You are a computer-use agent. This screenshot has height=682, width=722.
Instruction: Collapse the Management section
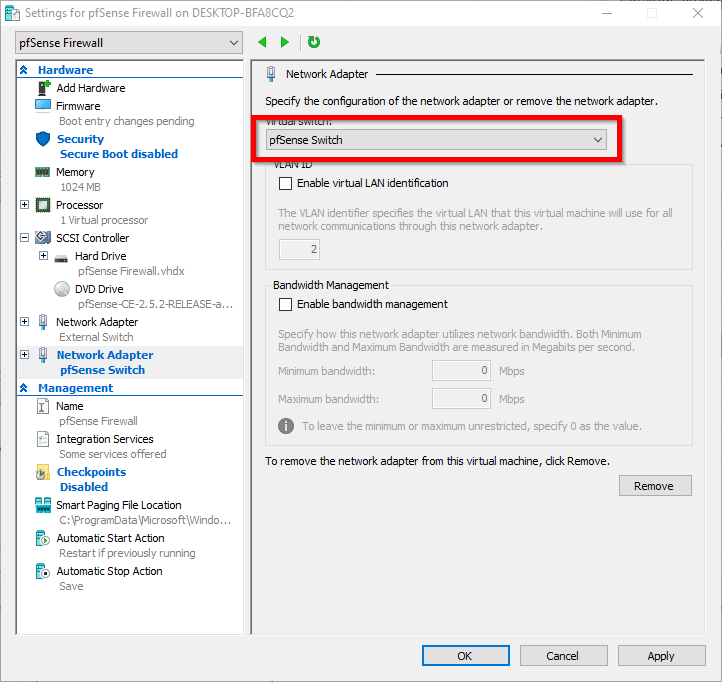pyautogui.click(x=24, y=388)
